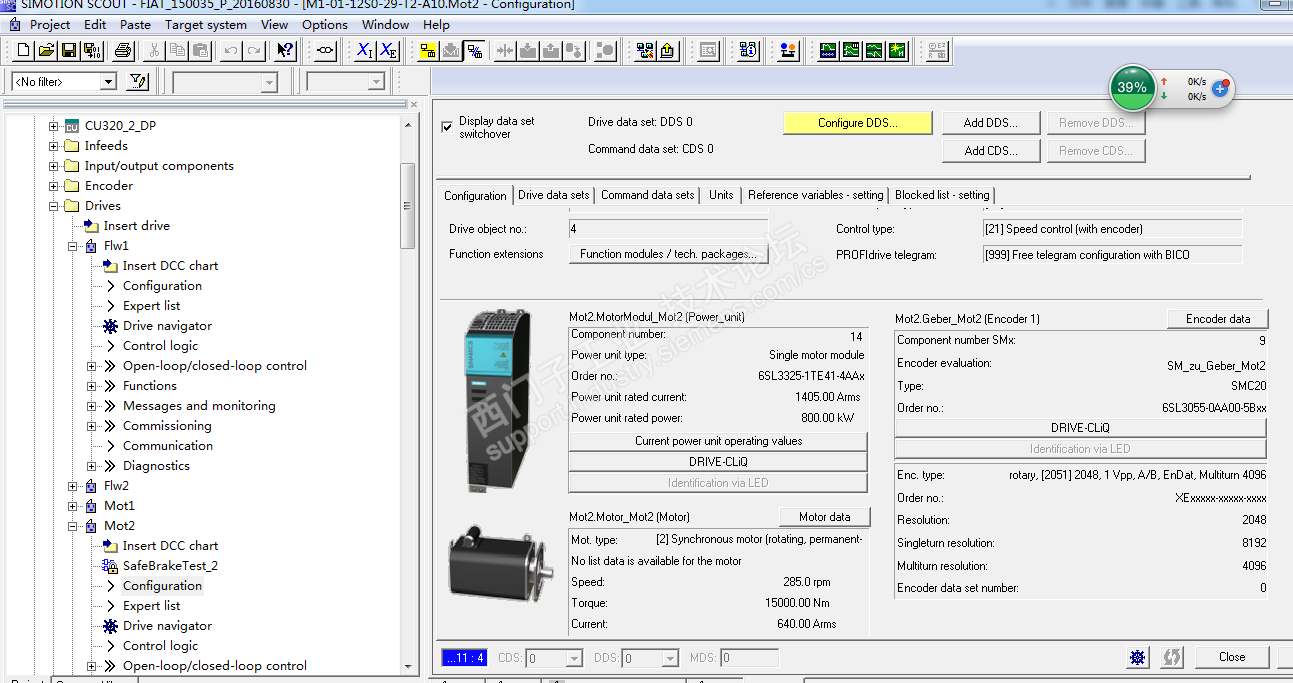The width and height of the screenshot is (1293, 683).
Task: Open Drive navigator under Flw1
Action: pyautogui.click(x=167, y=326)
